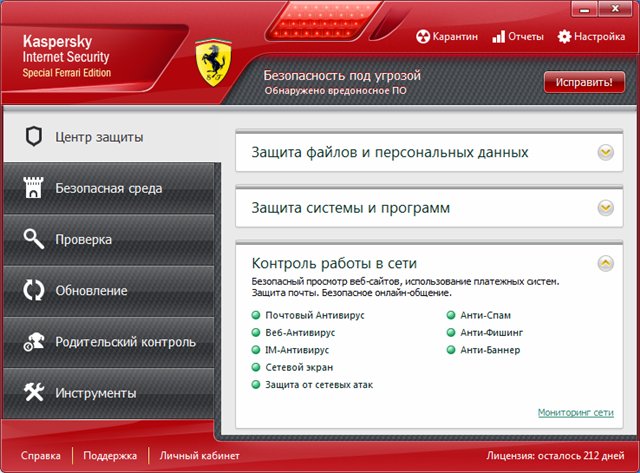Open Настройка from top bar
This screenshot has height=473, width=640.
click(x=591, y=37)
